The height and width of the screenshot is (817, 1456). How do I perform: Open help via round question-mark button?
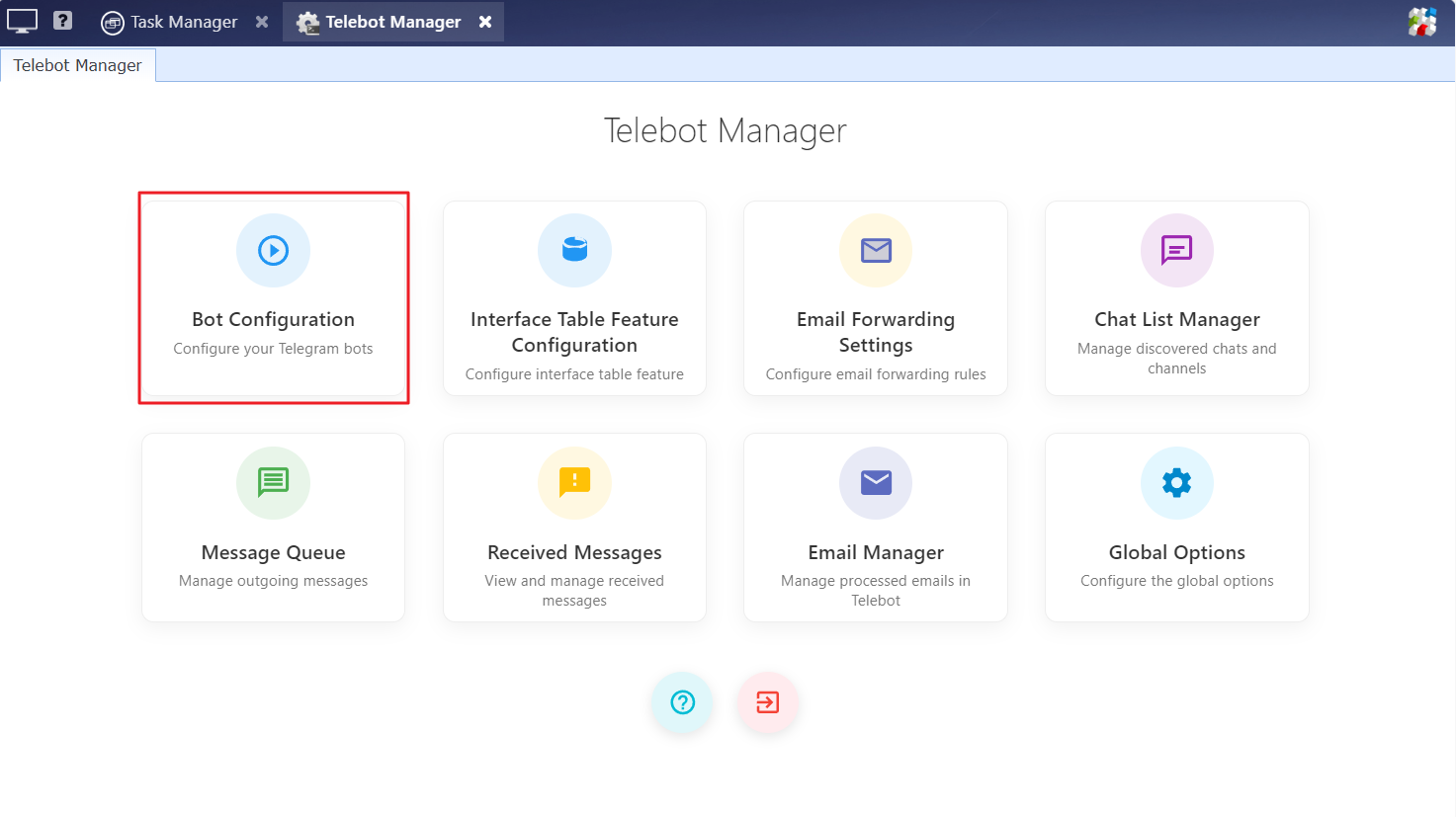(682, 702)
